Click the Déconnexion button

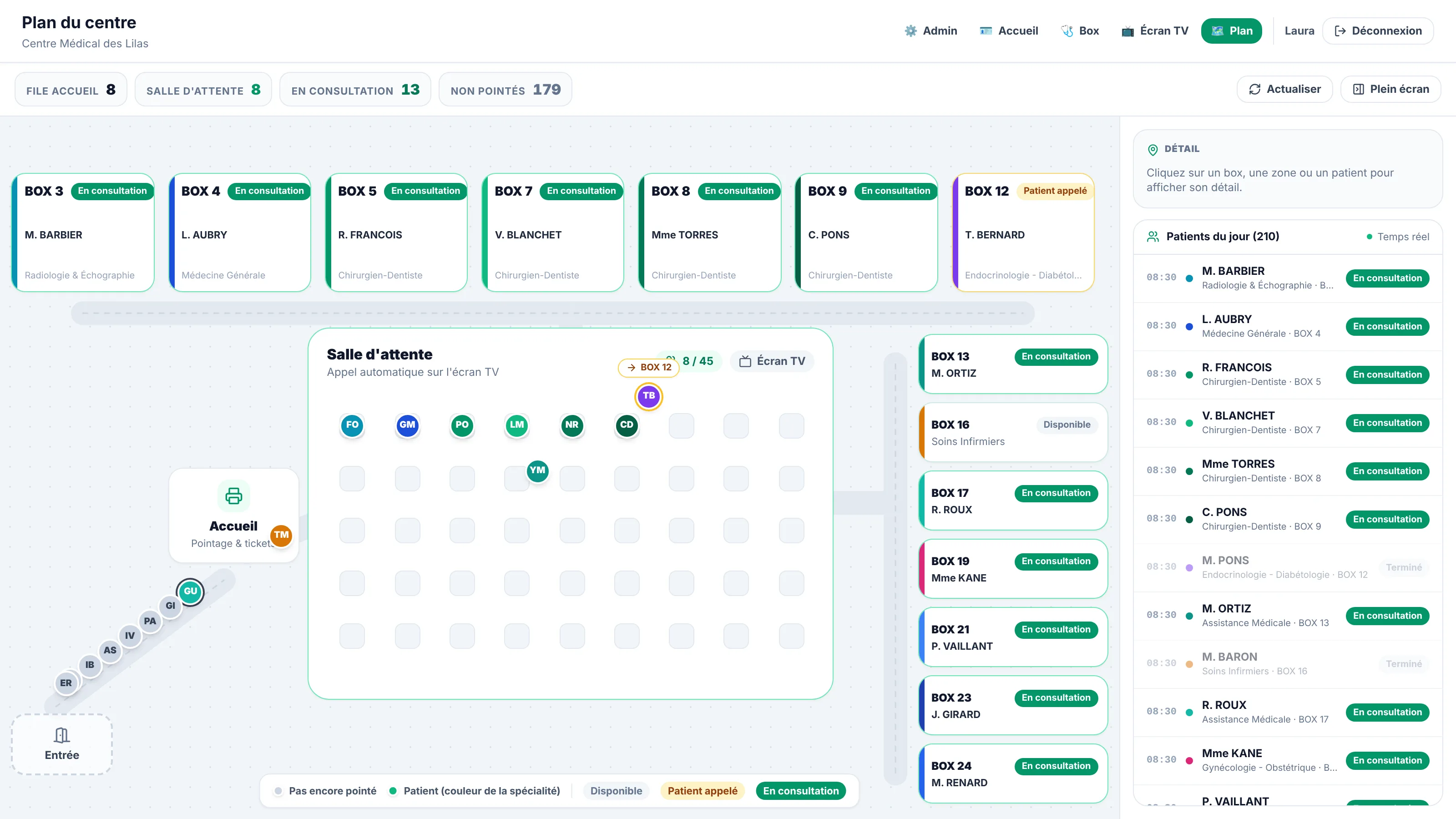tap(1377, 30)
